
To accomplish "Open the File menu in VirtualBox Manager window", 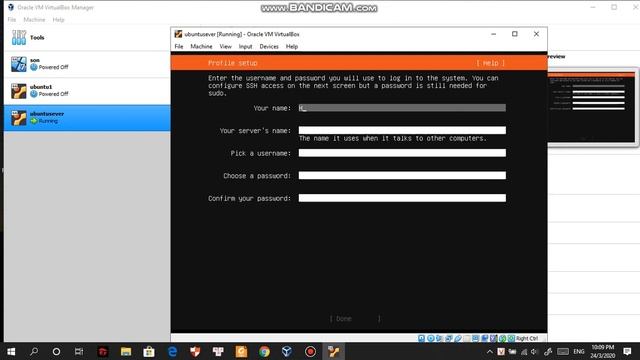I will pyautogui.click(x=12, y=20).
